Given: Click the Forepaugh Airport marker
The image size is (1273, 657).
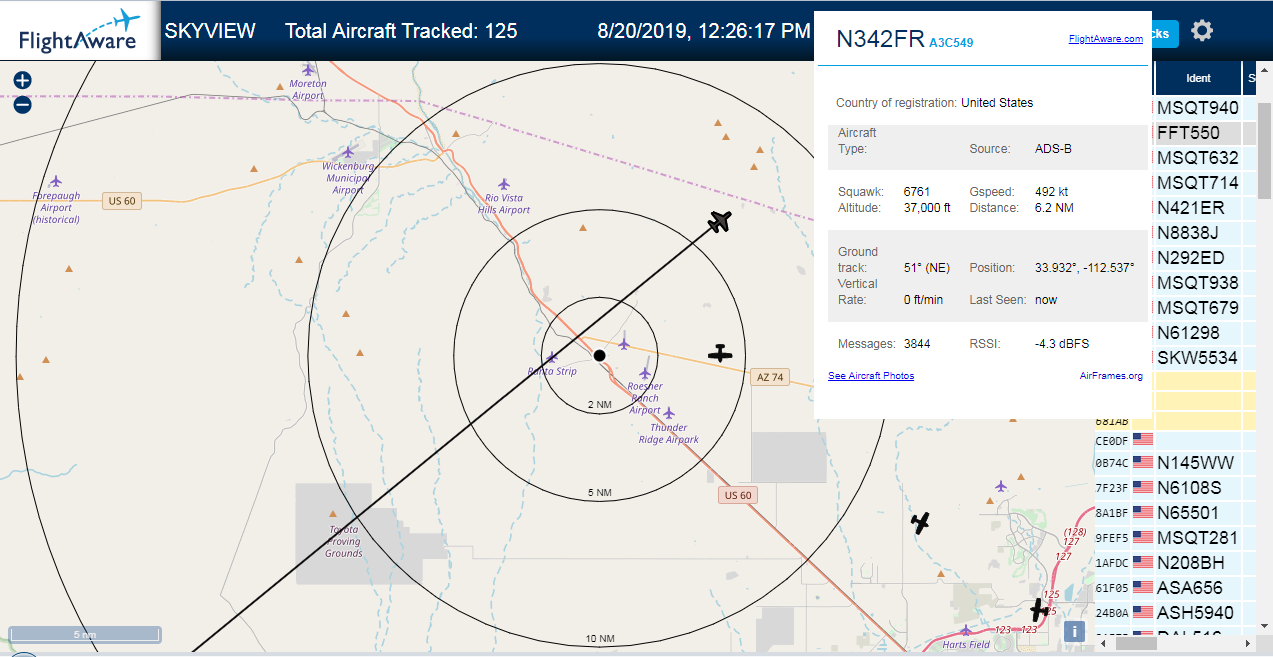Looking at the screenshot, I should coord(56,181).
